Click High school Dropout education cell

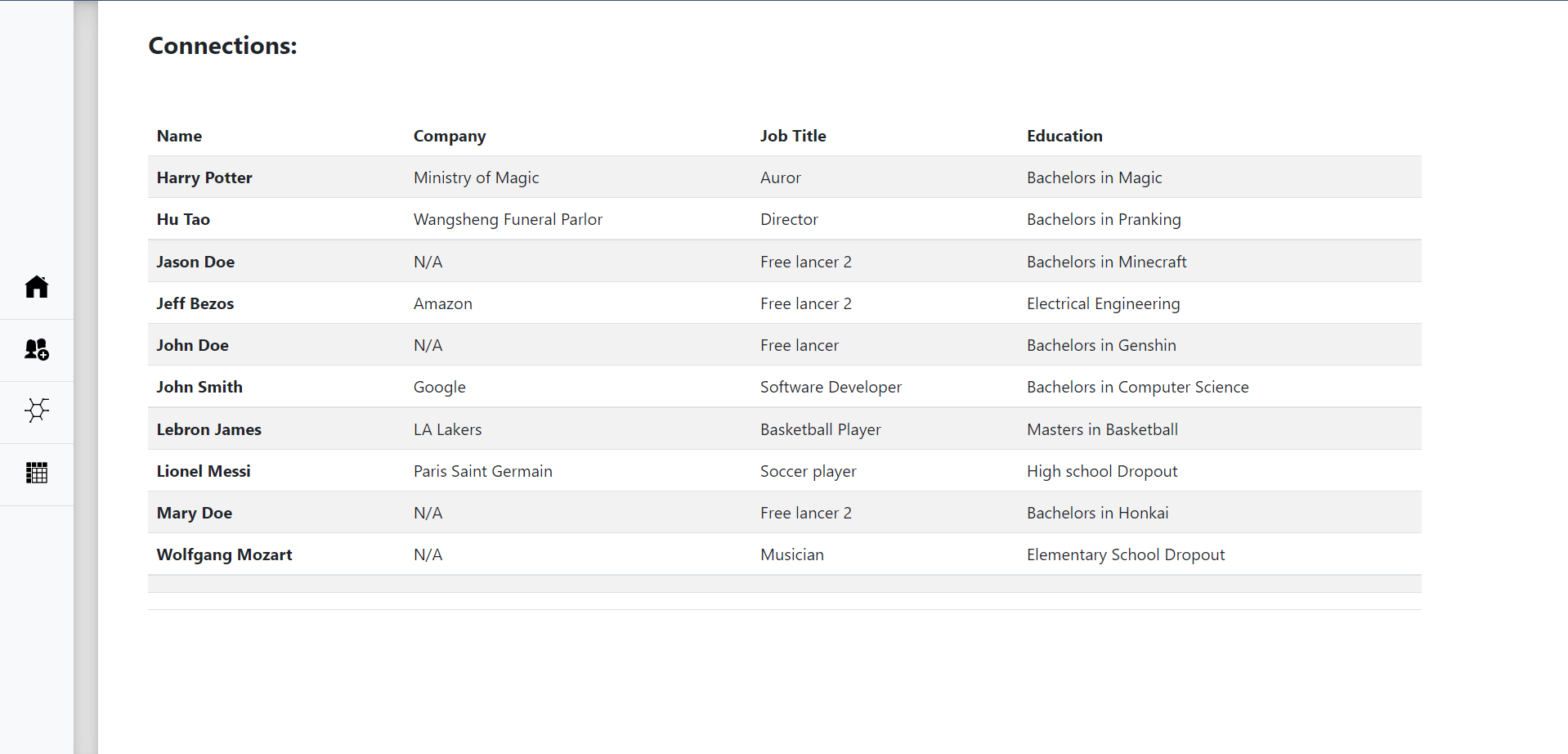tap(1102, 471)
